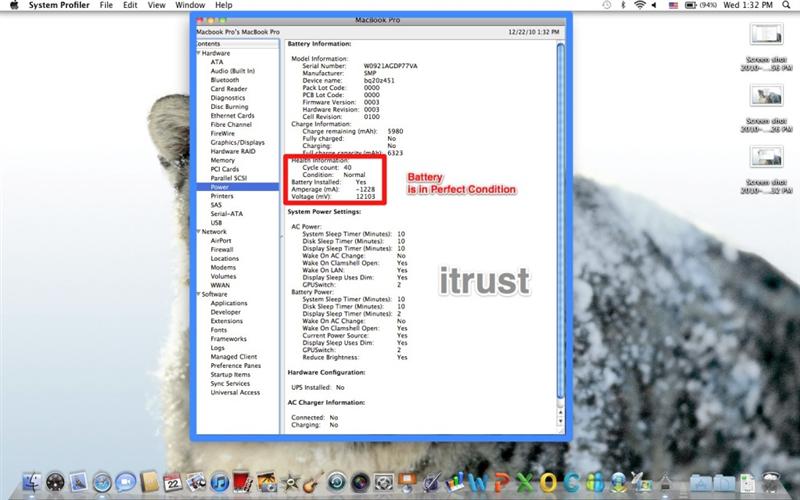Select AirPort under Network

221,241
